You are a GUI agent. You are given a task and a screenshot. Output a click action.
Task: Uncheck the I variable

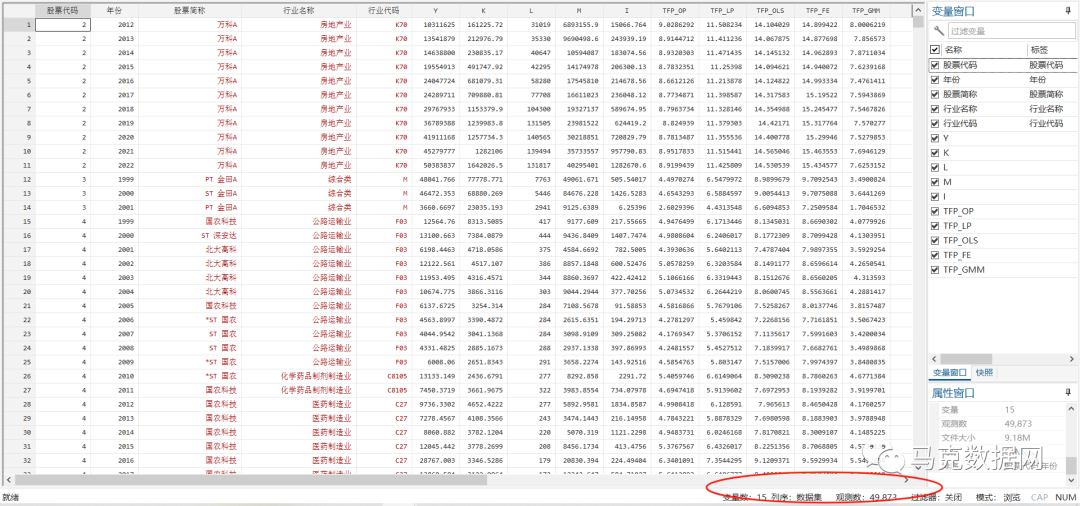point(935,197)
